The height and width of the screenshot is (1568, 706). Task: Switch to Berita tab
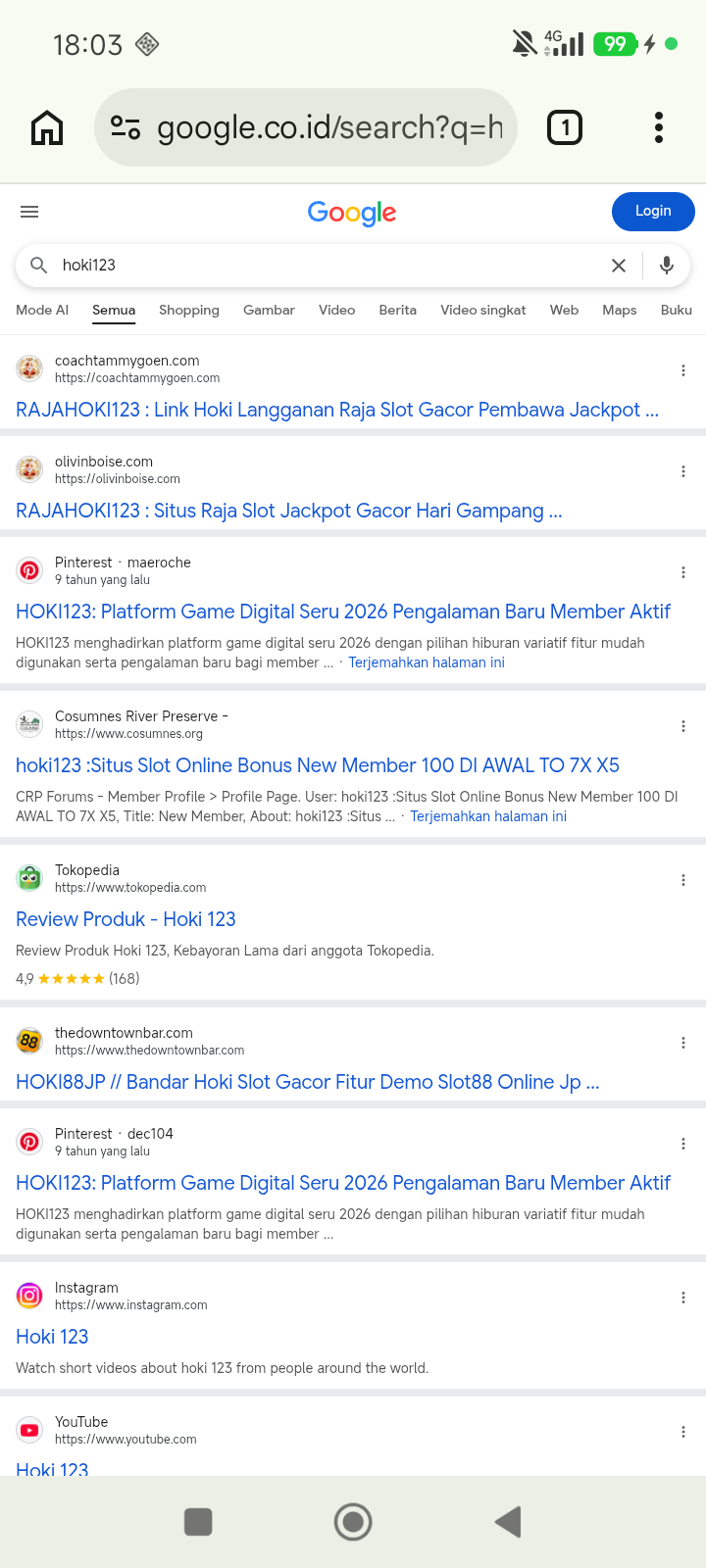[397, 310]
